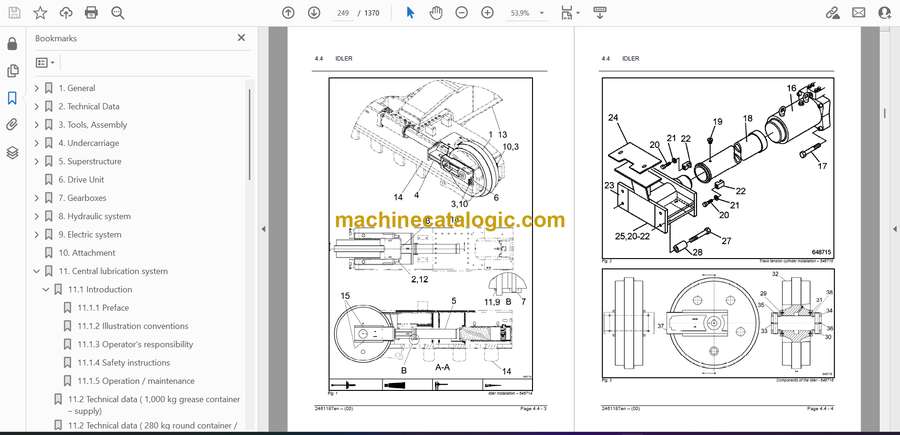Image resolution: width=900 pixels, height=435 pixels.
Task: Star this document as a favorite
Action: tap(40, 13)
